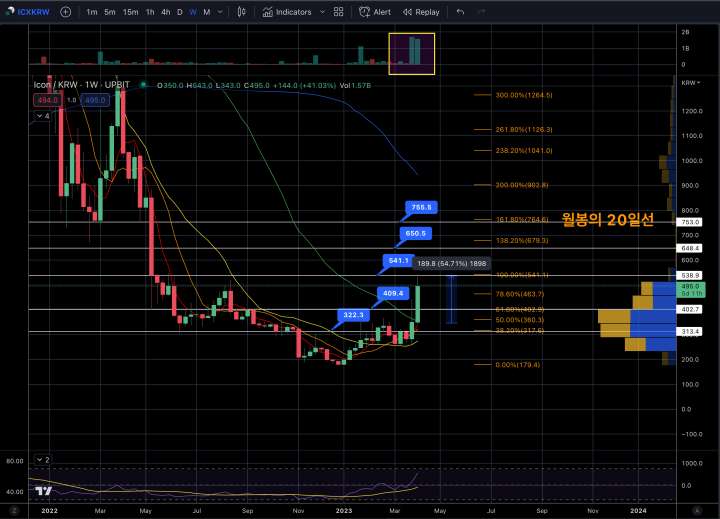This screenshot has height=519, width=720.
Task: Select the 4h interval
Action: [x=166, y=12]
